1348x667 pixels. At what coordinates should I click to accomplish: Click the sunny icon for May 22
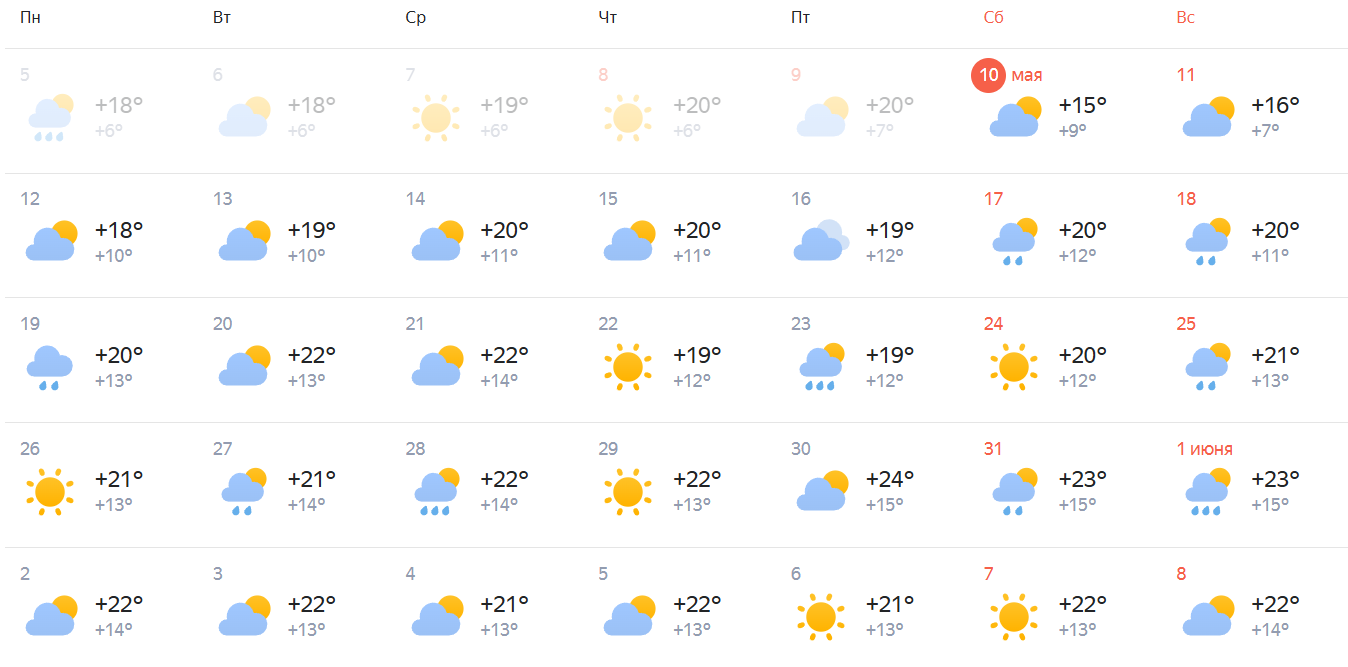pos(628,367)
